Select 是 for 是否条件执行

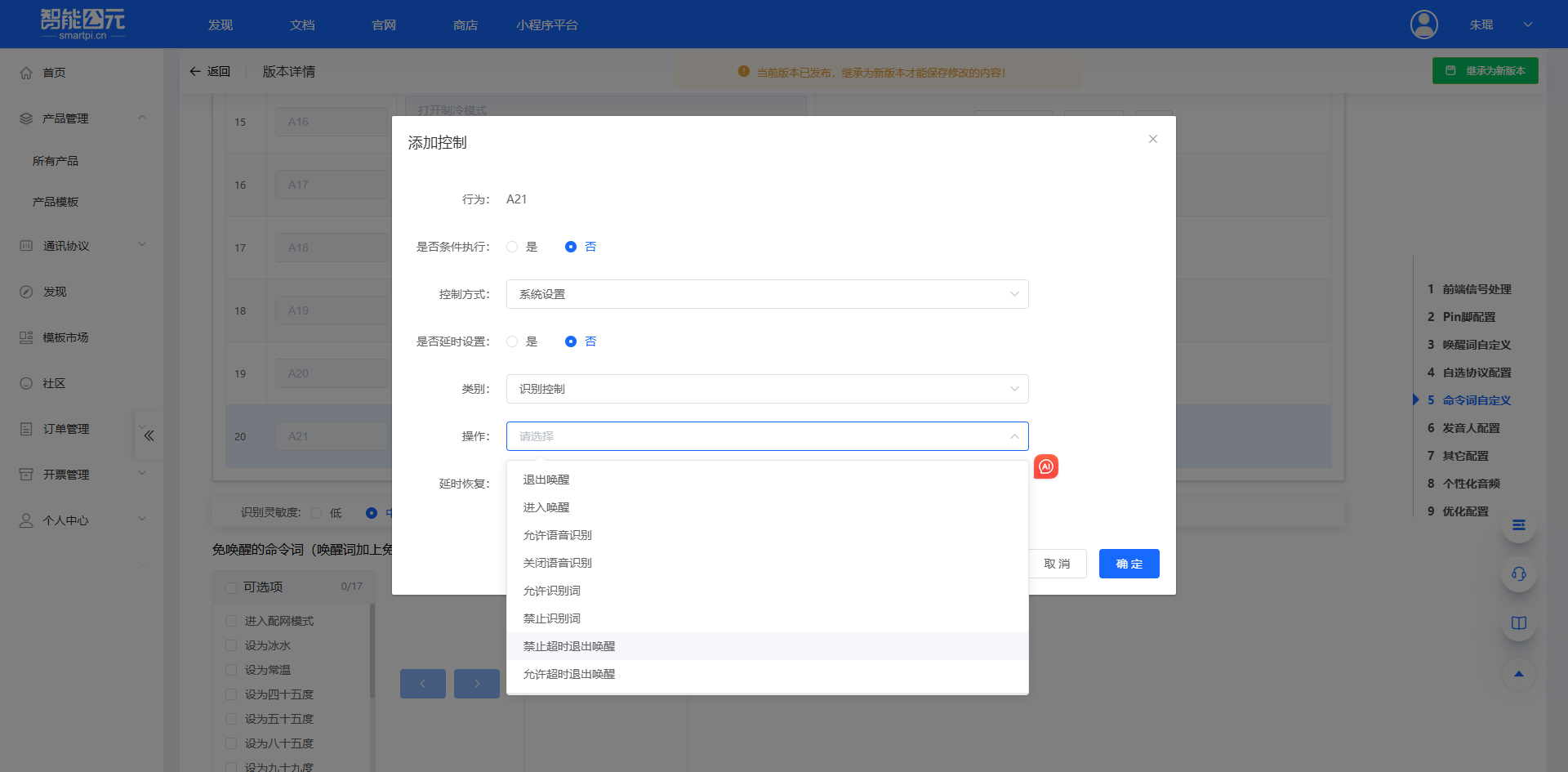(512, 247)
